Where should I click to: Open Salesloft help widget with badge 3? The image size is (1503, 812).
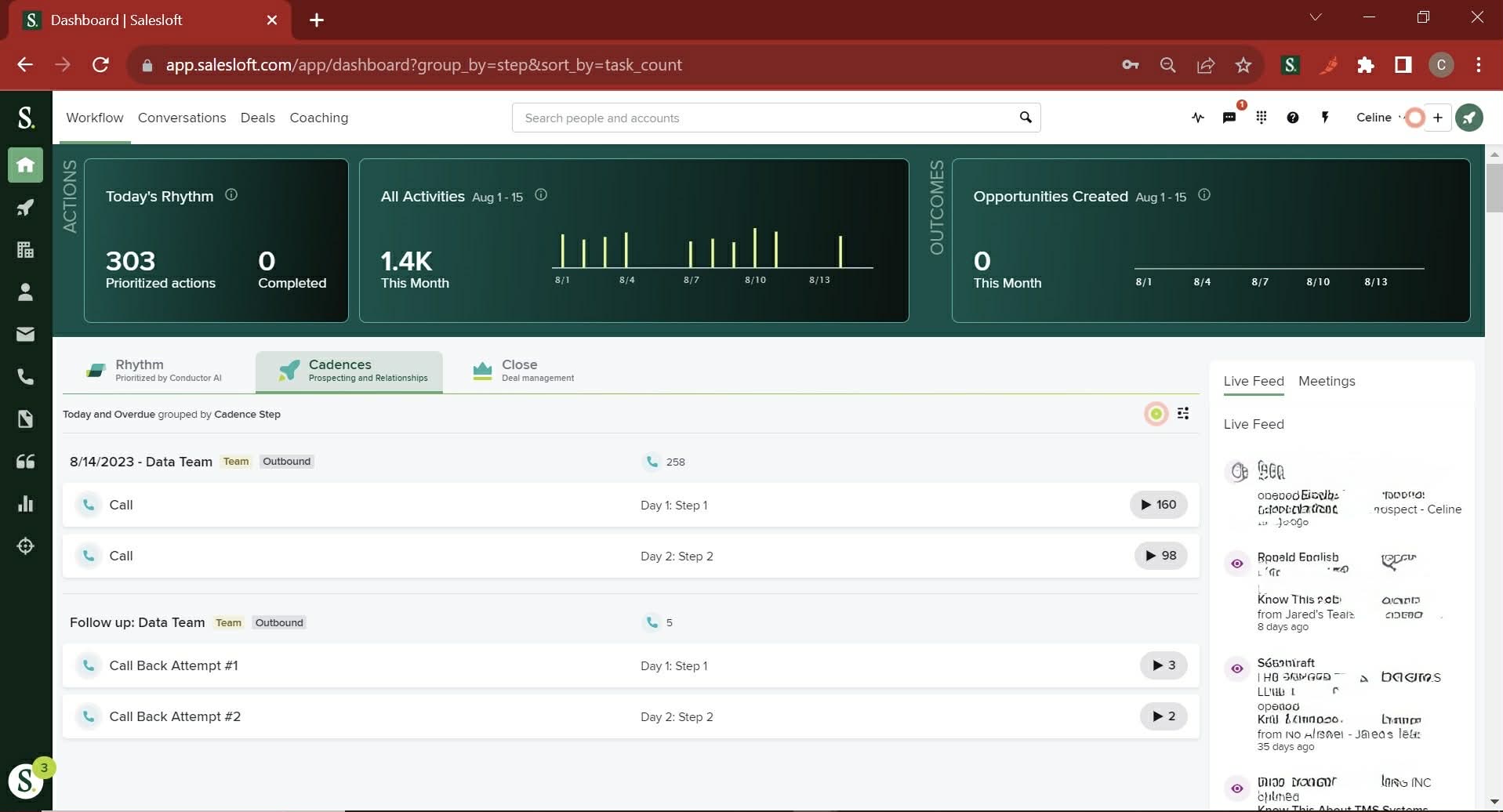point(27,781)
